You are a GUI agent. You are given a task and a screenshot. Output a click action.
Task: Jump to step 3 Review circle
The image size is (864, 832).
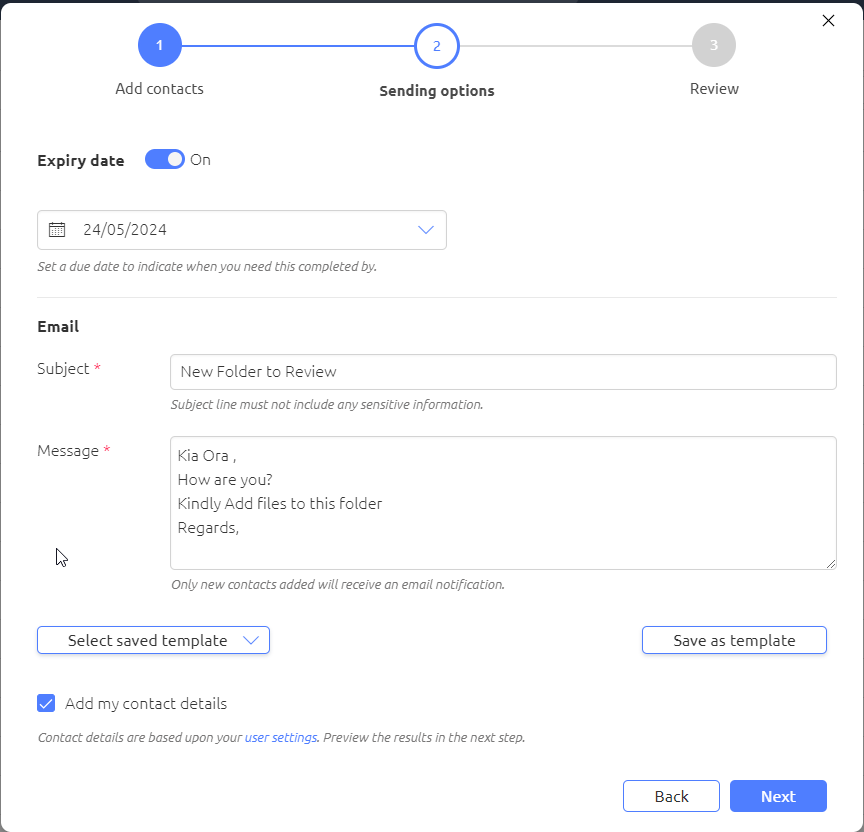(x=714, y=45)
